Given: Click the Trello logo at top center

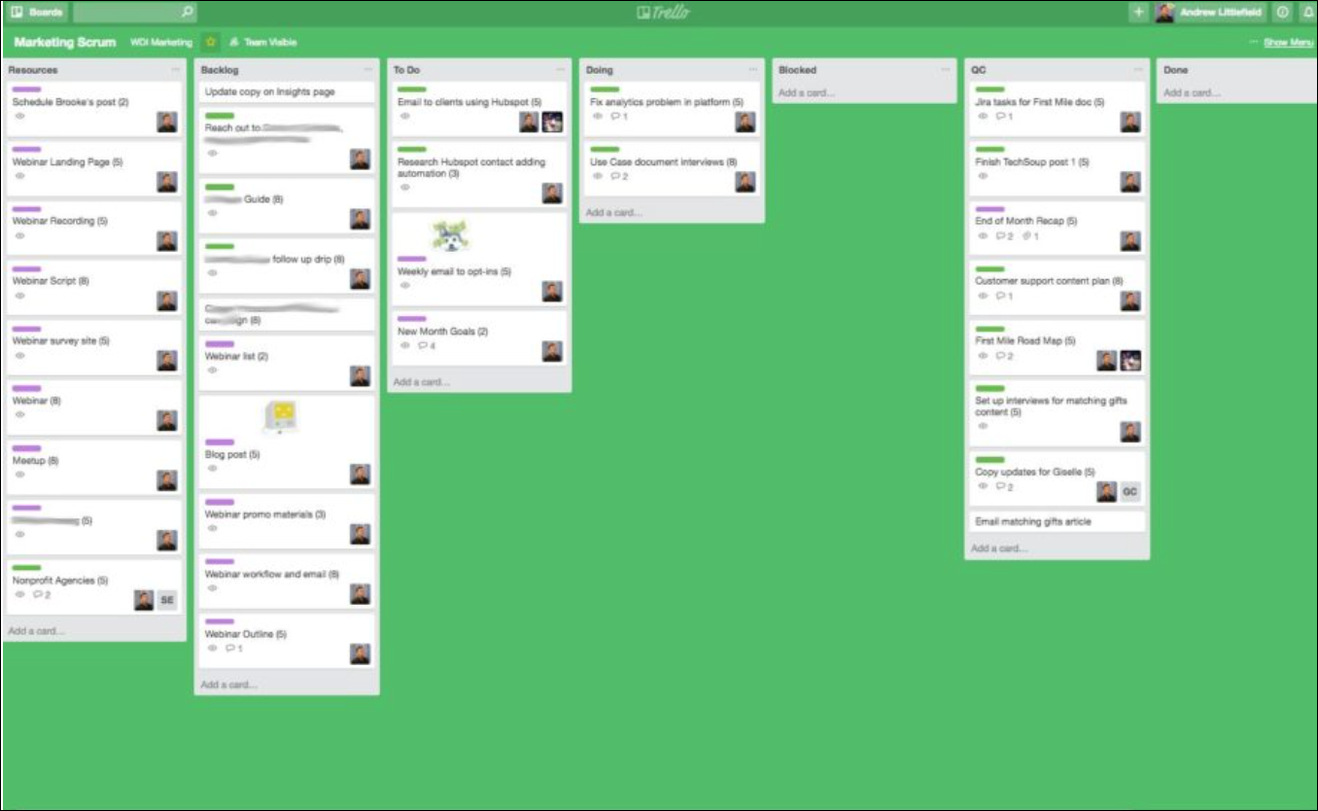Looking at the screenshot, I should point(663,13).
